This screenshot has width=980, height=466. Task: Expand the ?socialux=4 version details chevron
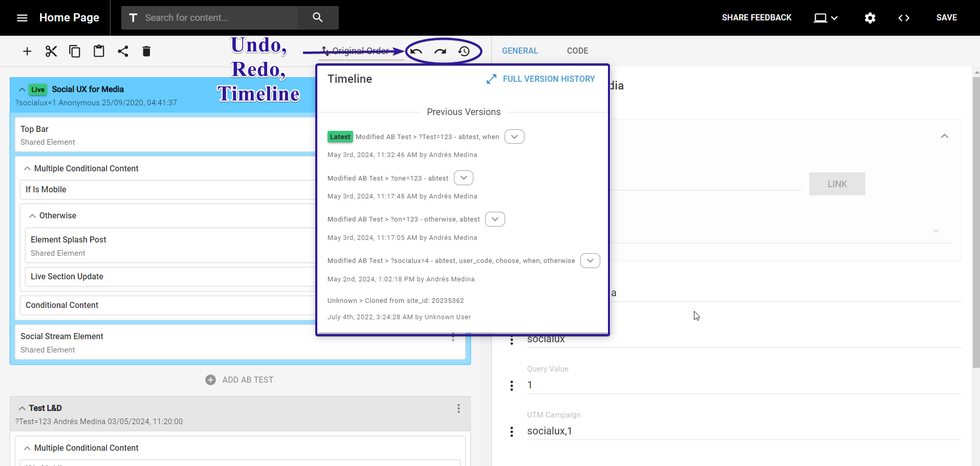pos(590,261)
